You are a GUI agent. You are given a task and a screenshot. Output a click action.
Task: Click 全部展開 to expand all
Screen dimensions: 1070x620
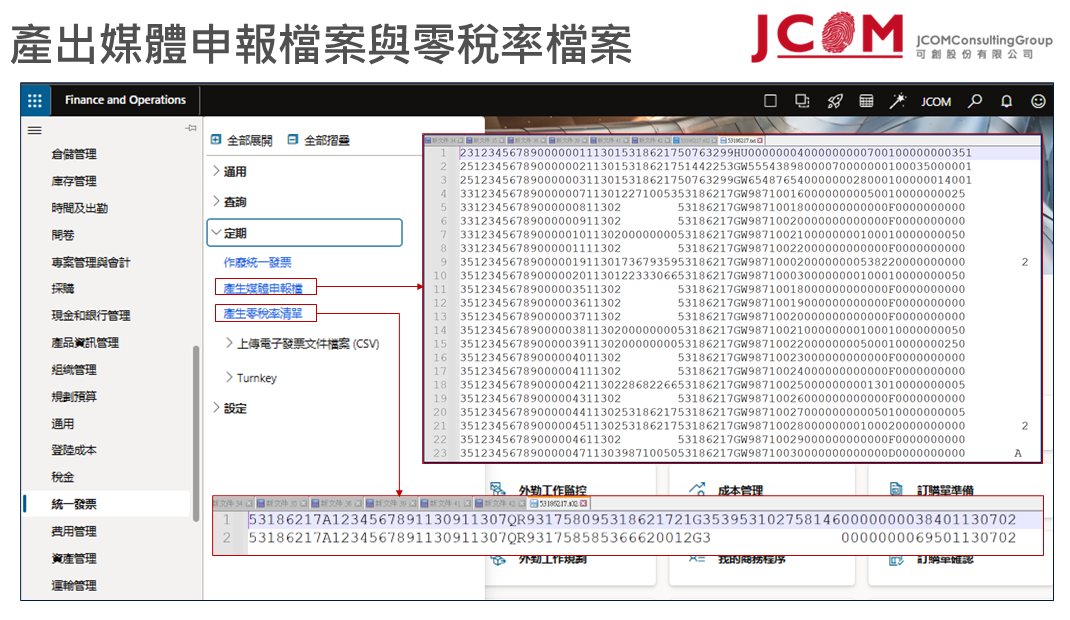tap(241, 140)
